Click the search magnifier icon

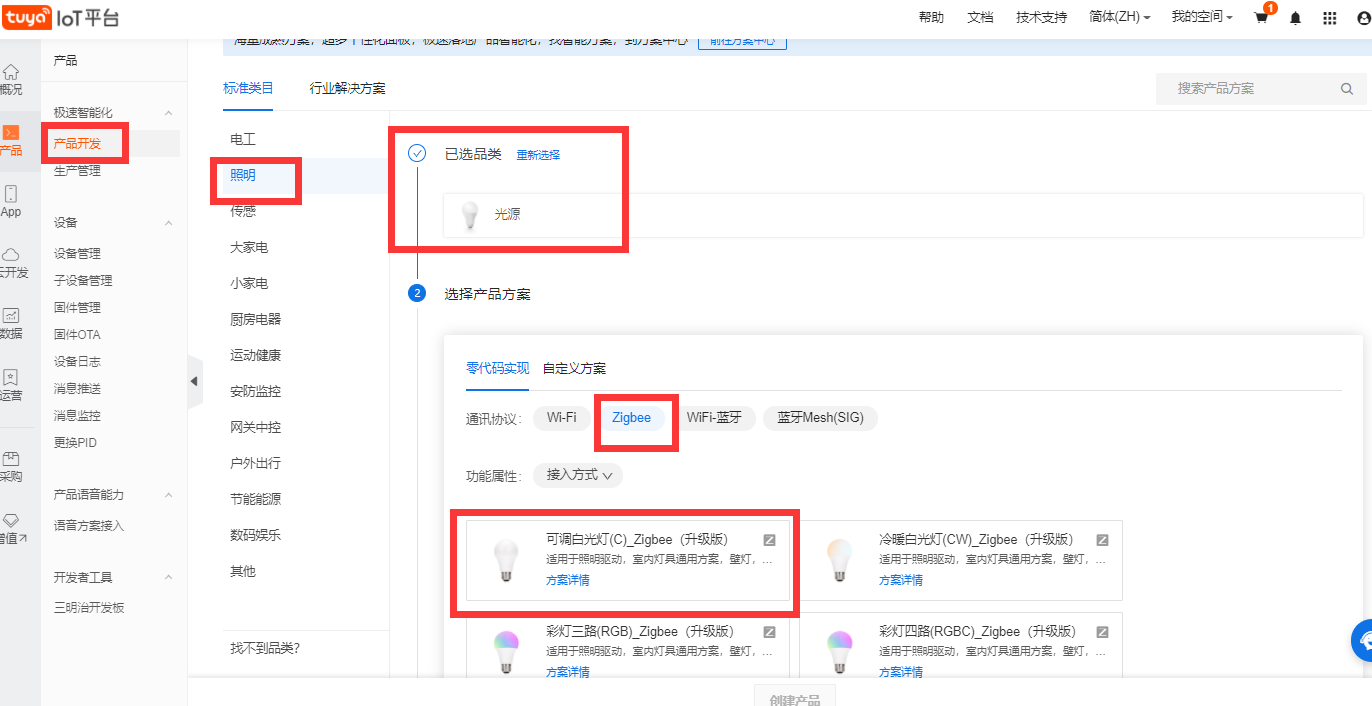tap(1346, 89)
